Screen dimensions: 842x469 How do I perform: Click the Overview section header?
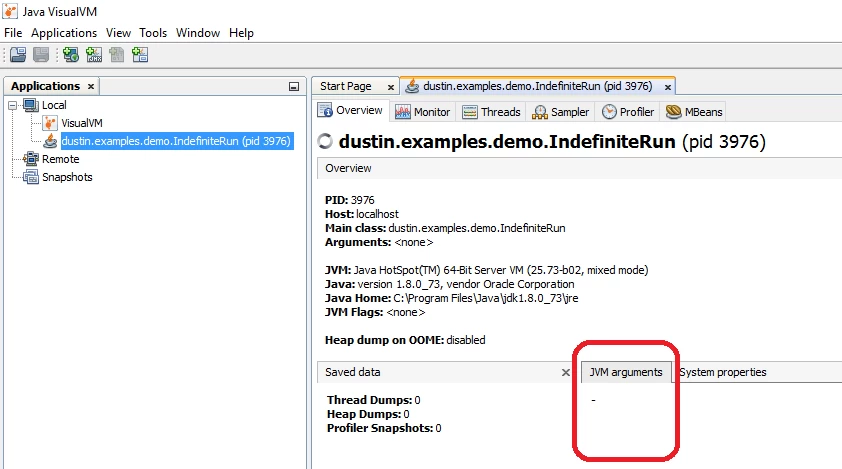[x=580, y=168]
